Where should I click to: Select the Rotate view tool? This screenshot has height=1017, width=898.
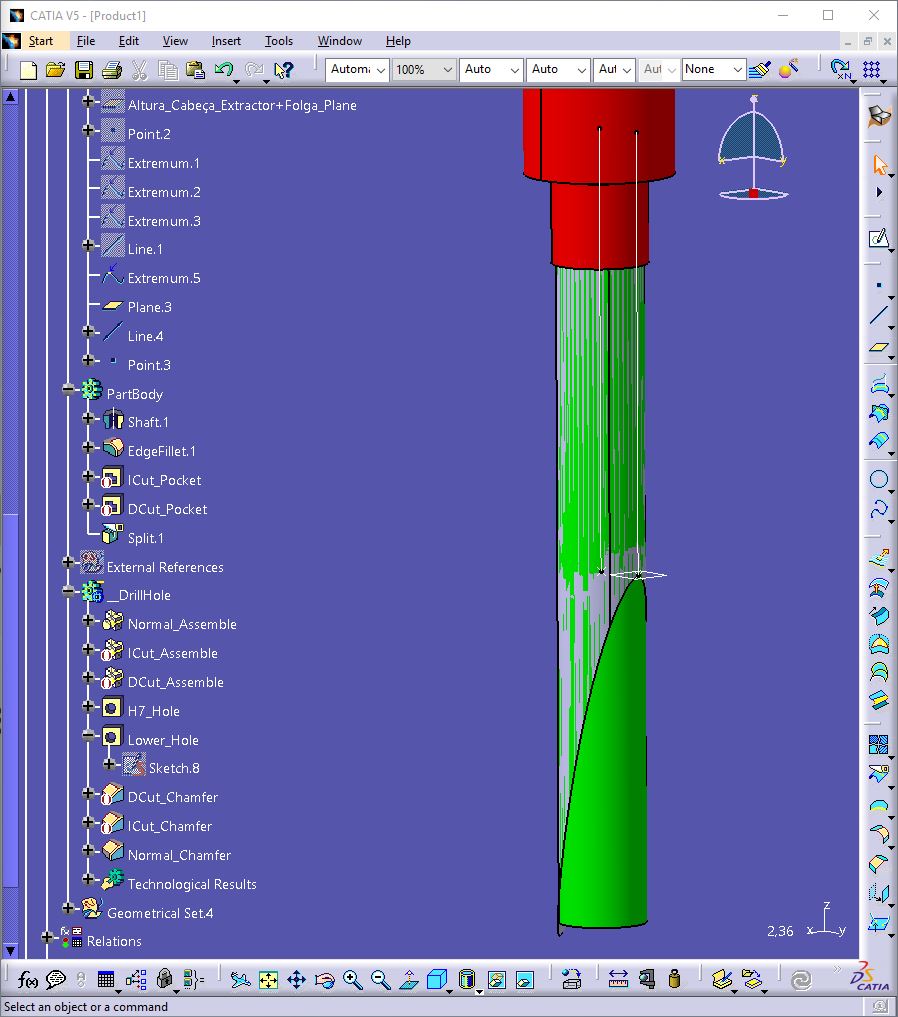[324, 979]
